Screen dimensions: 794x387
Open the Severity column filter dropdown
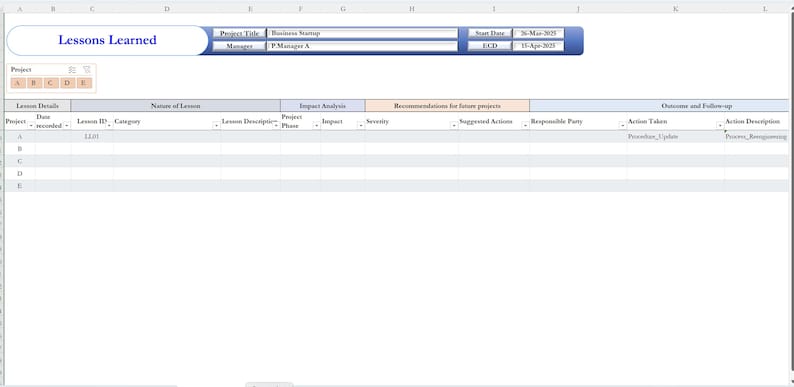[454, 126]
